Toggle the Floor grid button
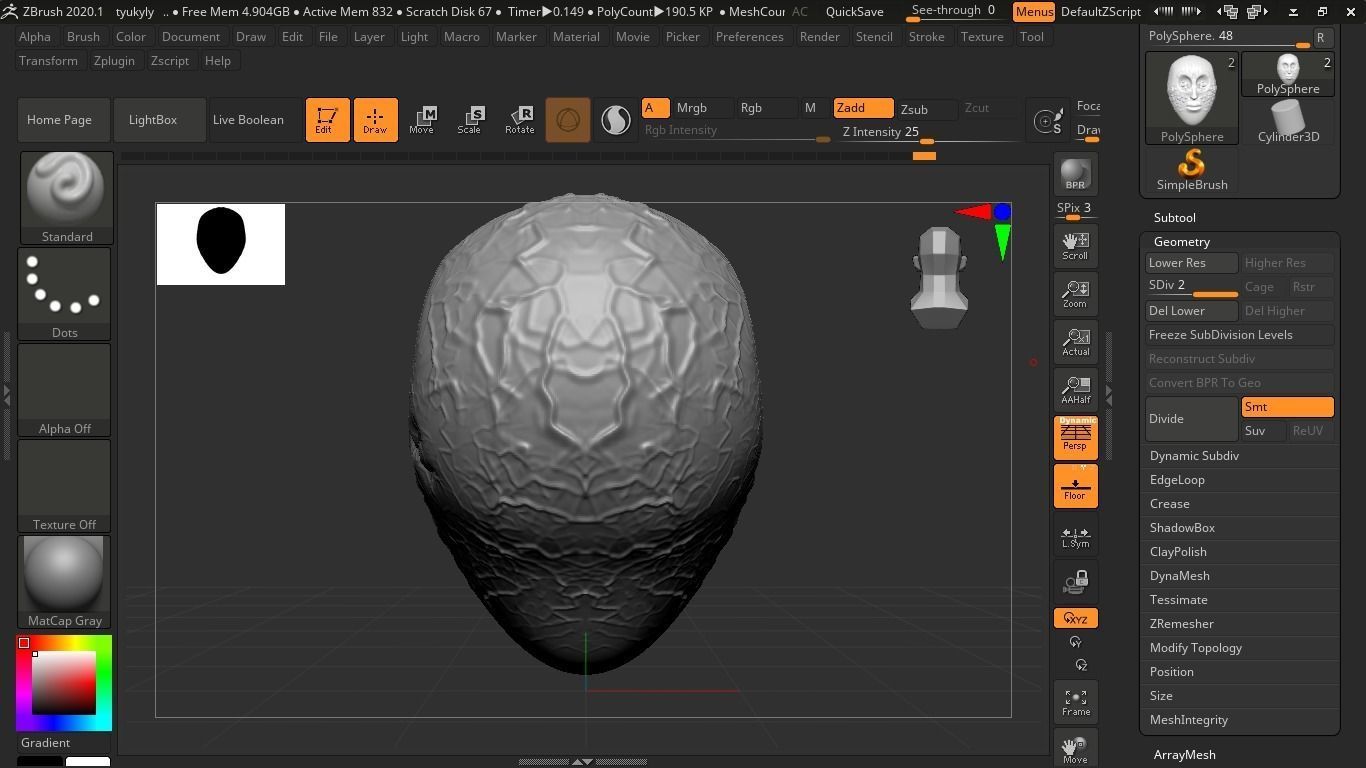Screen dimensions: 1366x768 (x=1075, y=486)
